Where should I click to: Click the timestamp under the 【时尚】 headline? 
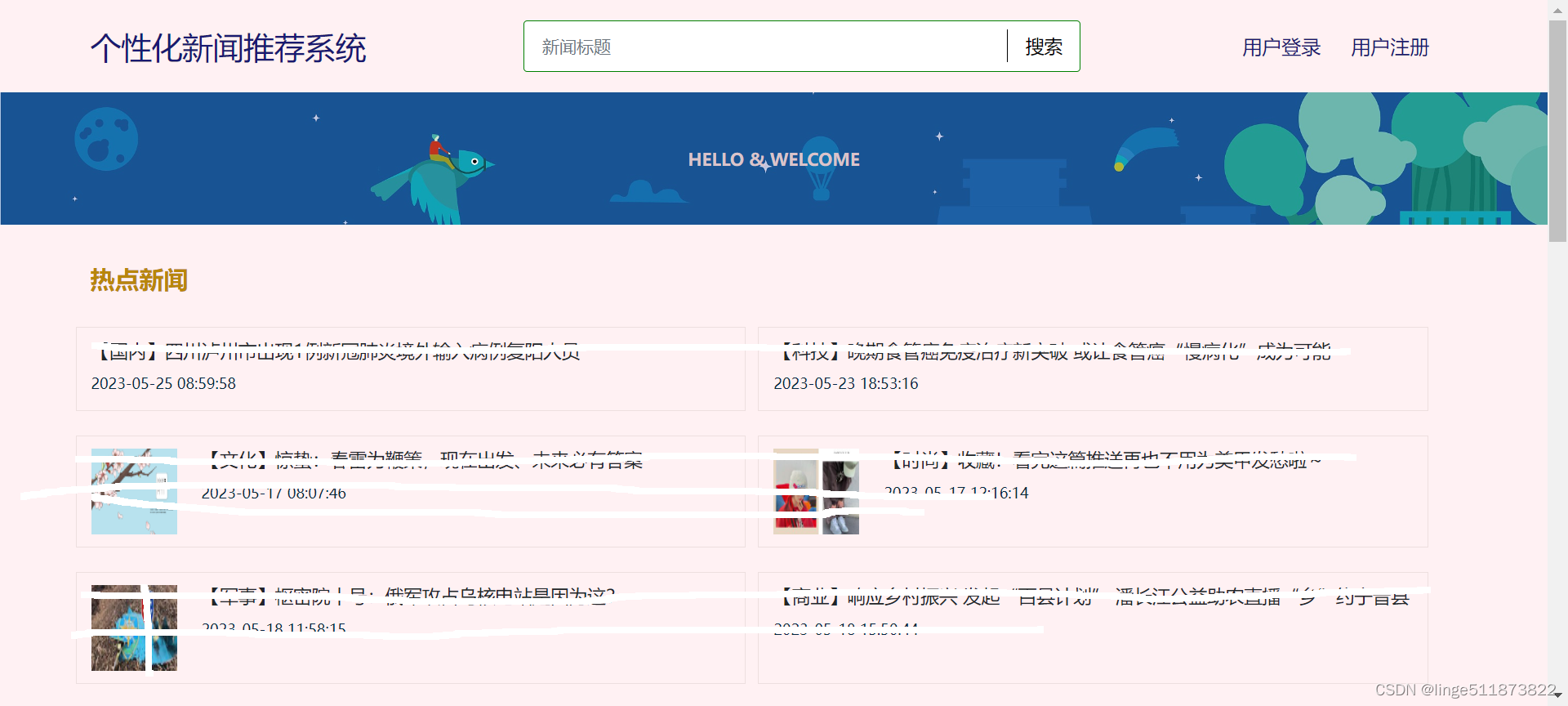point(956,493)
